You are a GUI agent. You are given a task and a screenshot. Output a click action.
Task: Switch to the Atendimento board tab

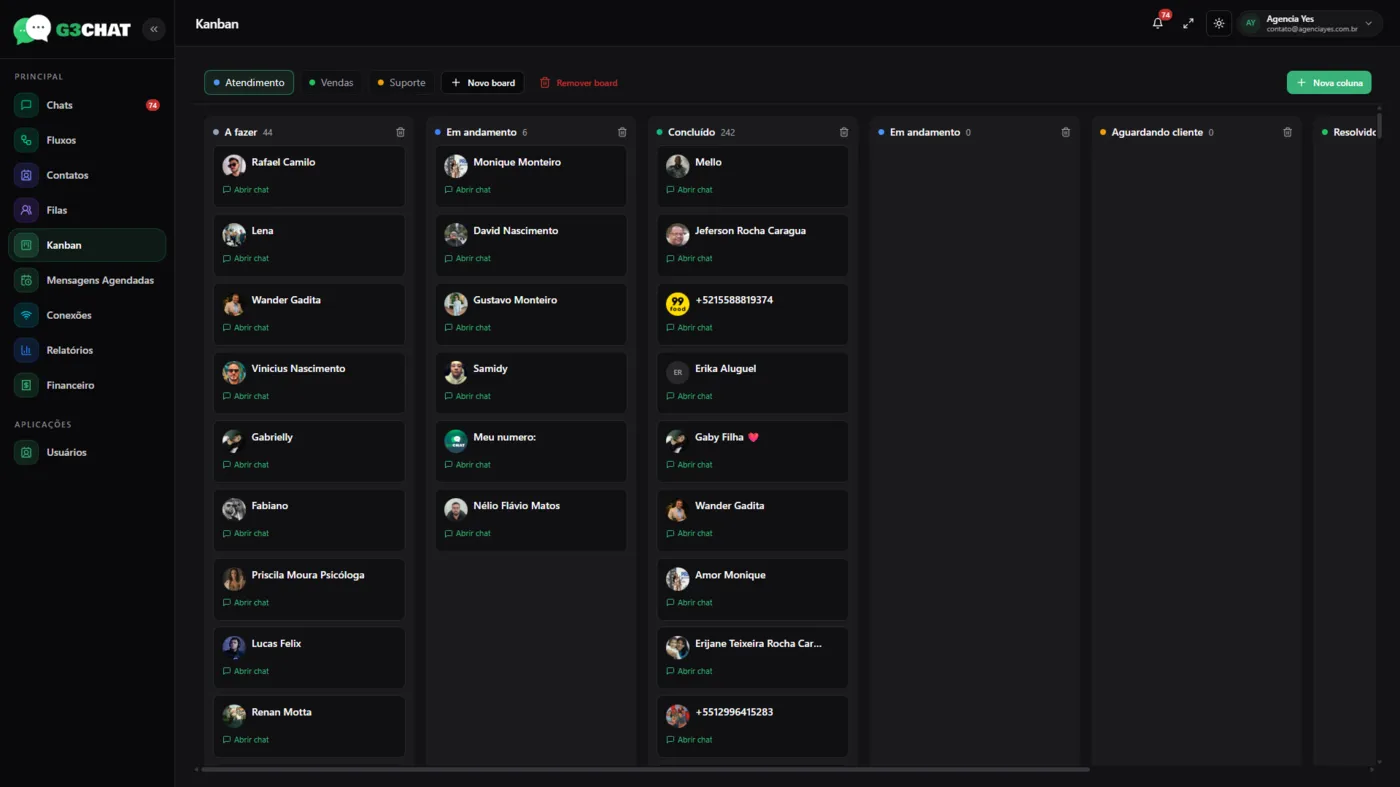249,82
